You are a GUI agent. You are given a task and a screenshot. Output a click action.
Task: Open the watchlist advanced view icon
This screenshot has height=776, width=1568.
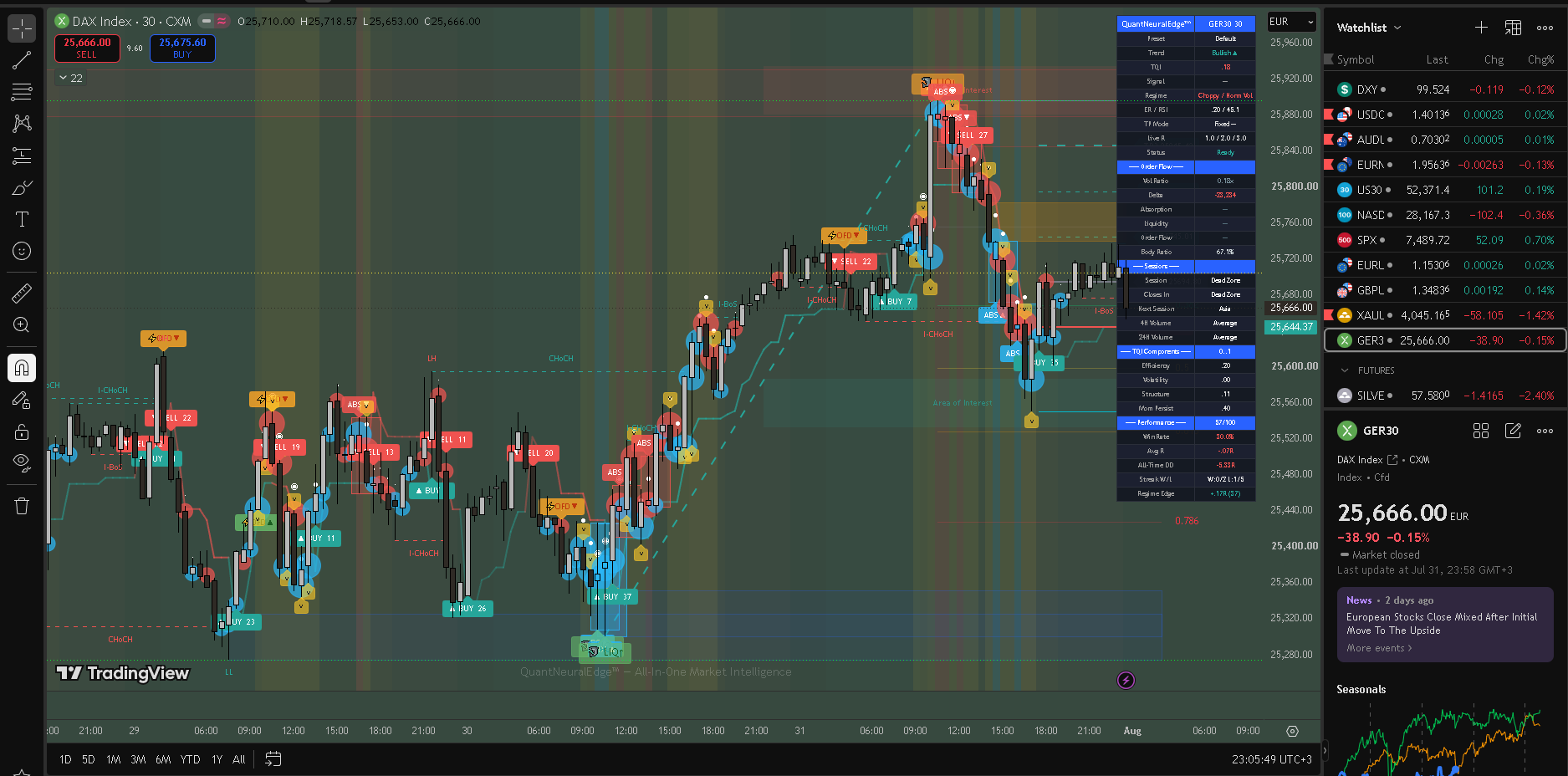coord(1513,28)
